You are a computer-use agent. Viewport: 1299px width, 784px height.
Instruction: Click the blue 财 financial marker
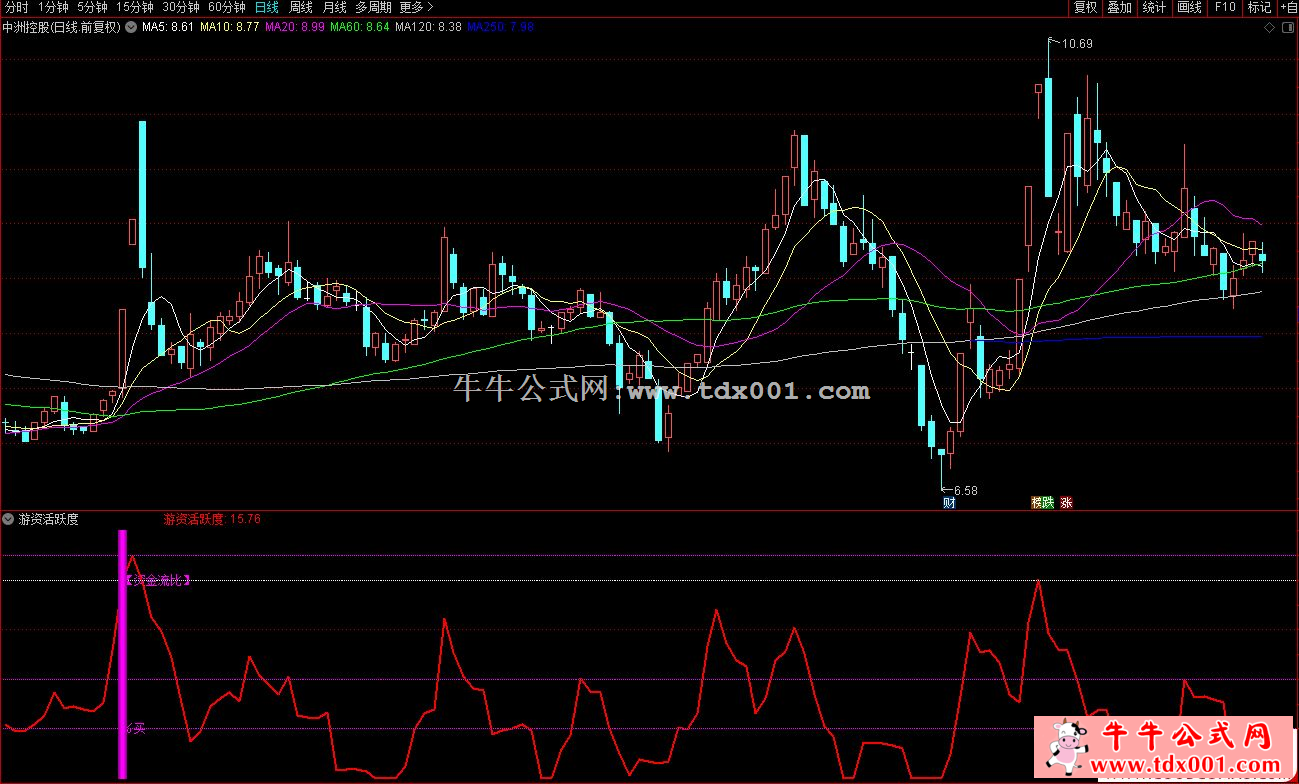(949, 503)
